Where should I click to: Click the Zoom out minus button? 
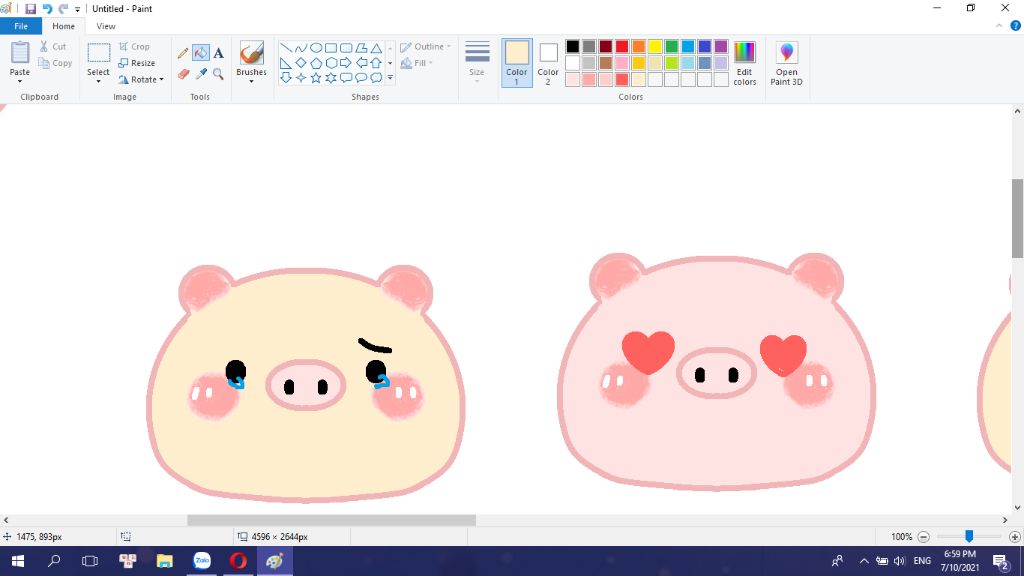(x=923, y=537)
